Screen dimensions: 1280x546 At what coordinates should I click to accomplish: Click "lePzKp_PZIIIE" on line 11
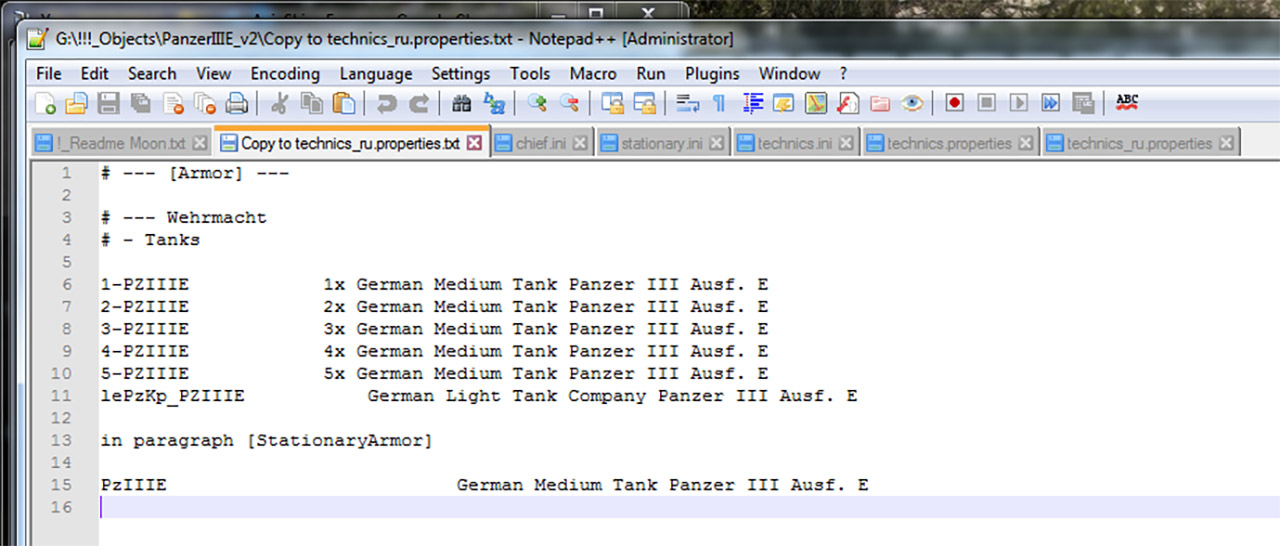pyautogui.click(x=172, y=396)
